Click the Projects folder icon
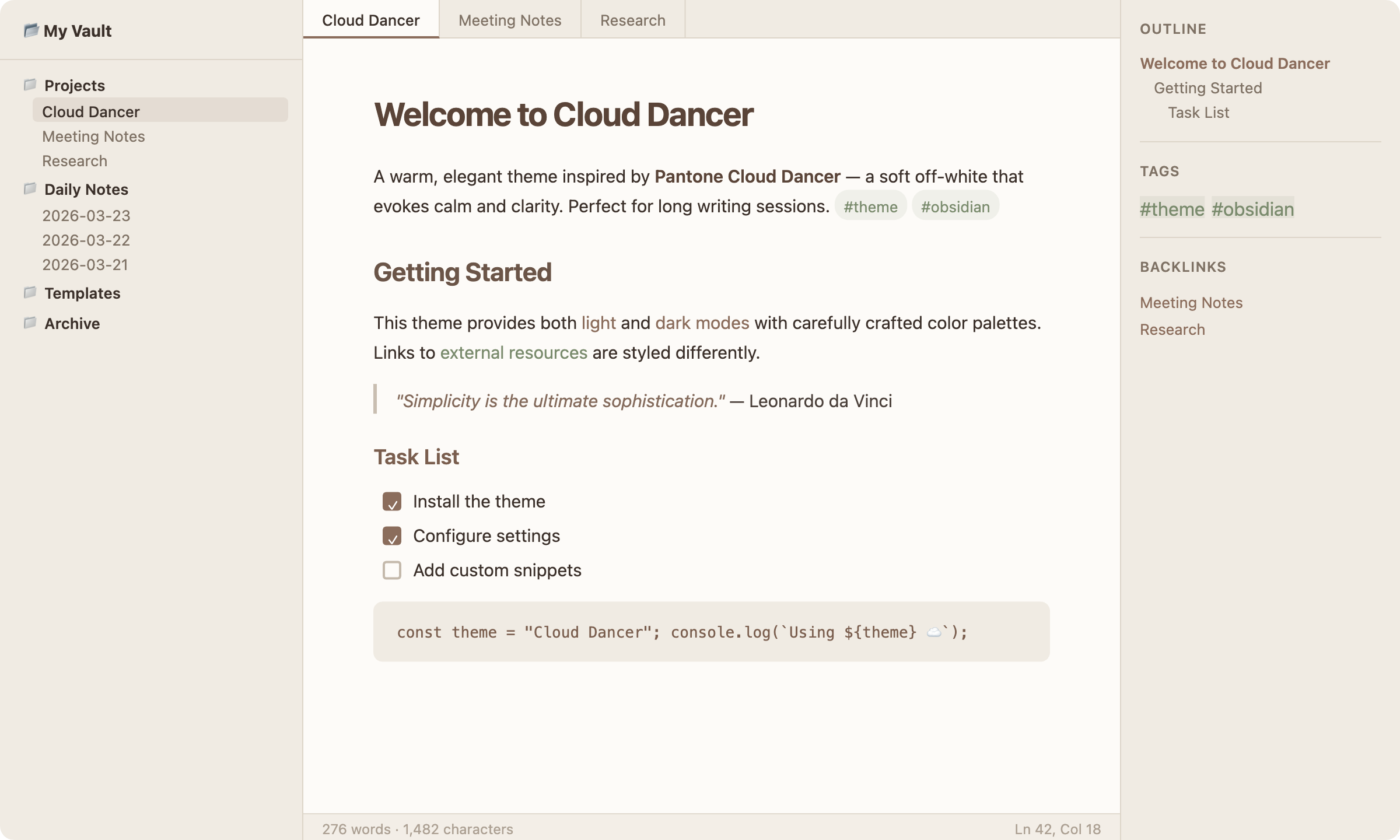The height and width of the screenshot is (840, 1400). pos(30,85)
